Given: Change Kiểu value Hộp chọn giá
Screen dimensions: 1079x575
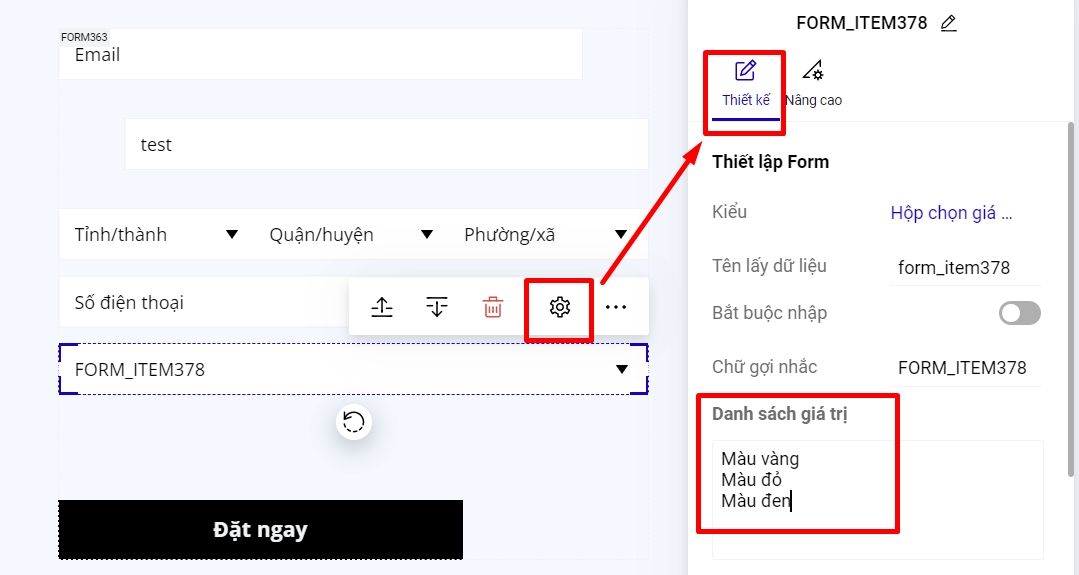Looking at the screenshot, I should pyautogui.click(x=951, y=213).
